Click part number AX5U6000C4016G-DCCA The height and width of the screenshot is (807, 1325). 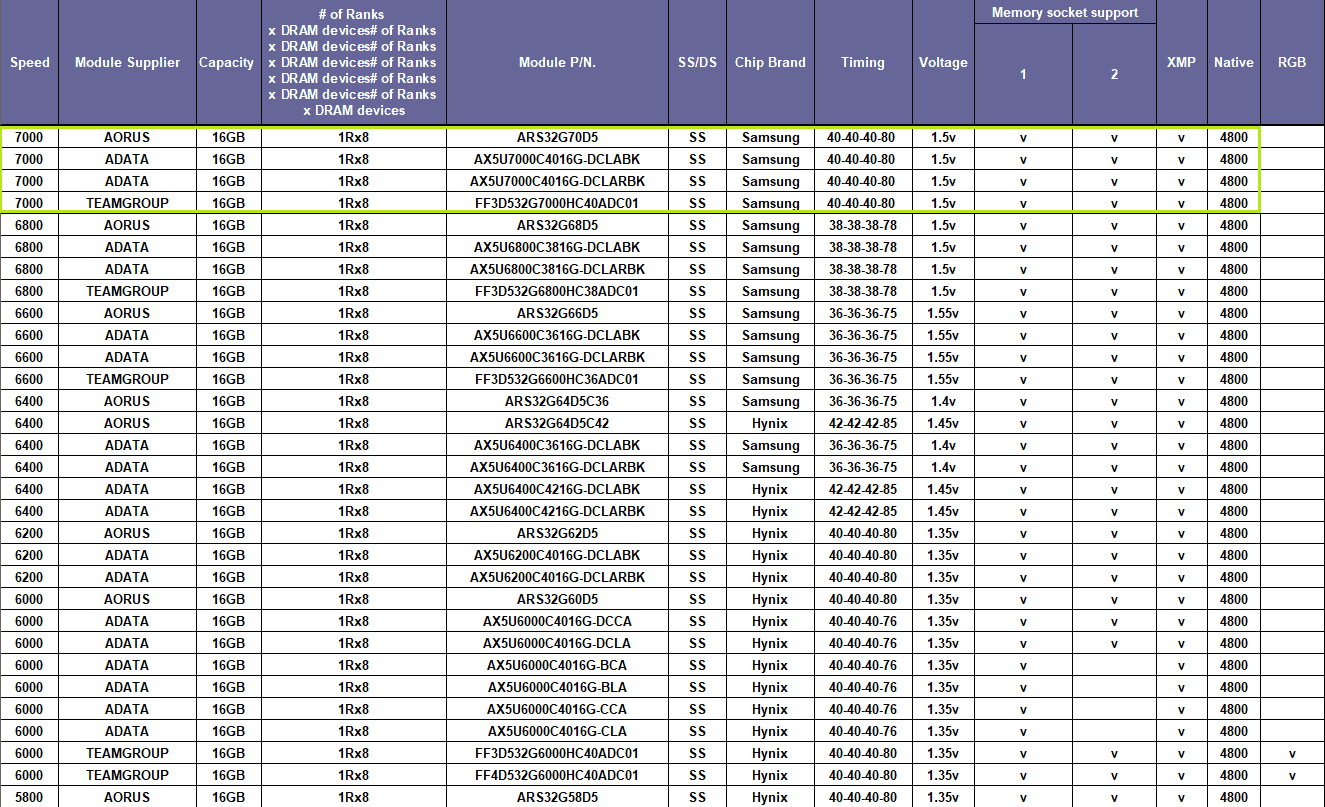click(557, 621)
